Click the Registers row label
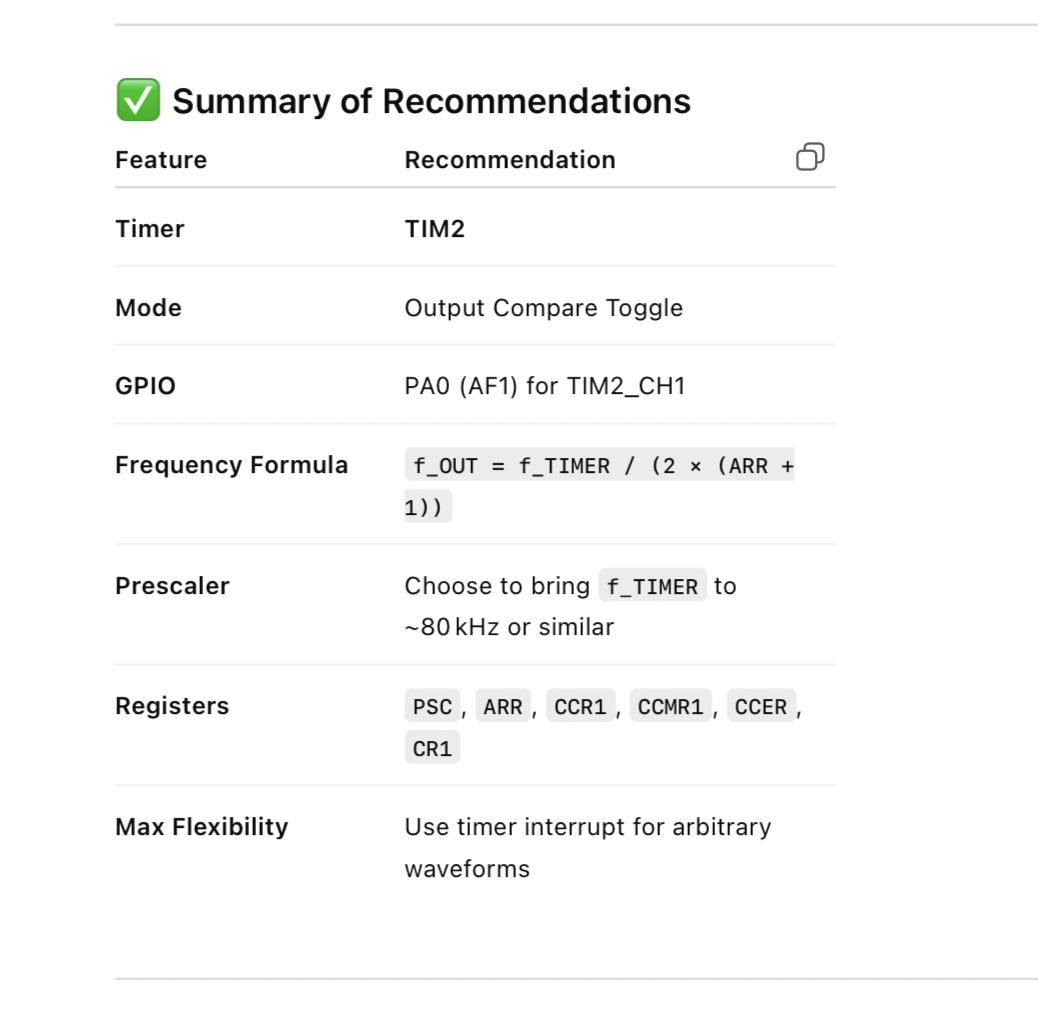This screenshot has height=1012, width=1038. 172,706
